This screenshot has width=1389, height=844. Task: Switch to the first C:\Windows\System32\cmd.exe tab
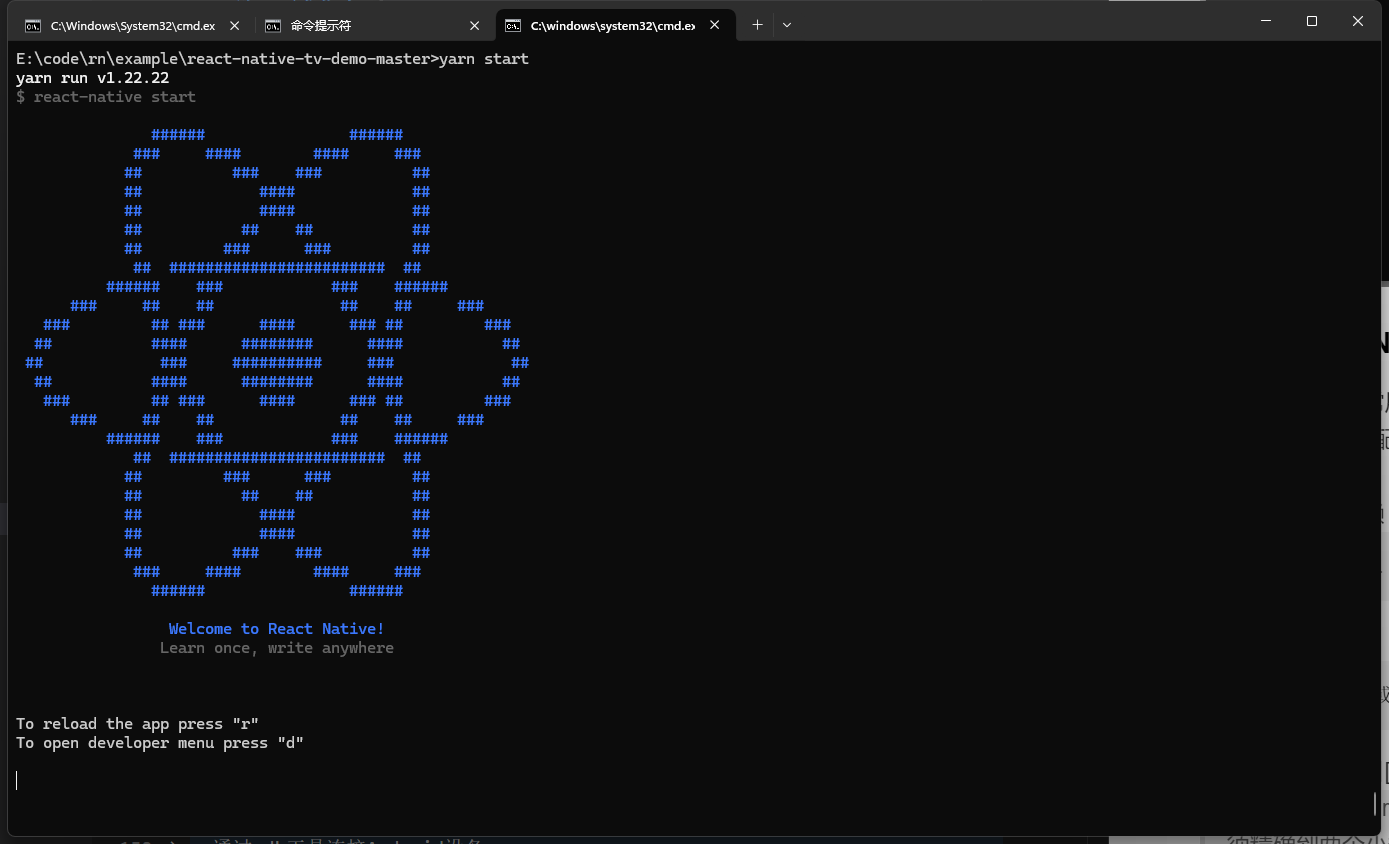132,25
